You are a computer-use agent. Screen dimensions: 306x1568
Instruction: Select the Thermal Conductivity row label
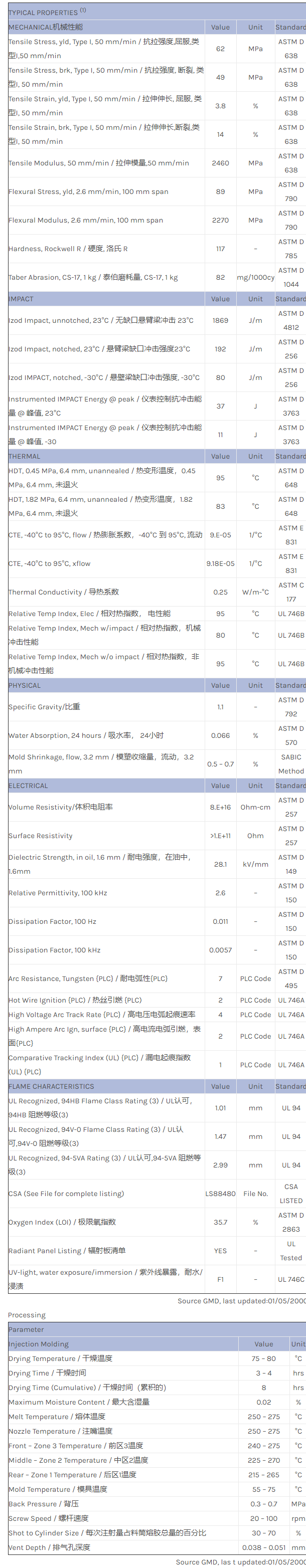(63, 593)
